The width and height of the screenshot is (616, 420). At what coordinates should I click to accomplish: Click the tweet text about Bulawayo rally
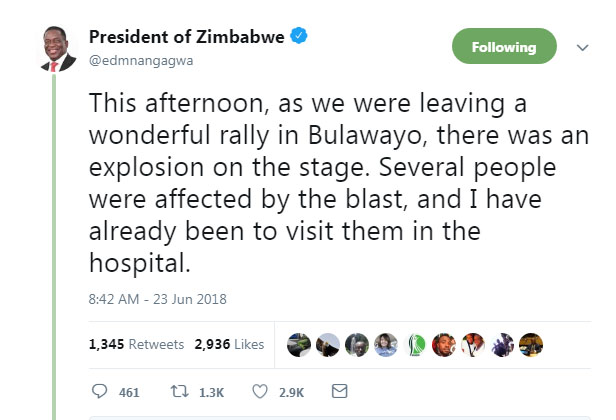(320, 182)
